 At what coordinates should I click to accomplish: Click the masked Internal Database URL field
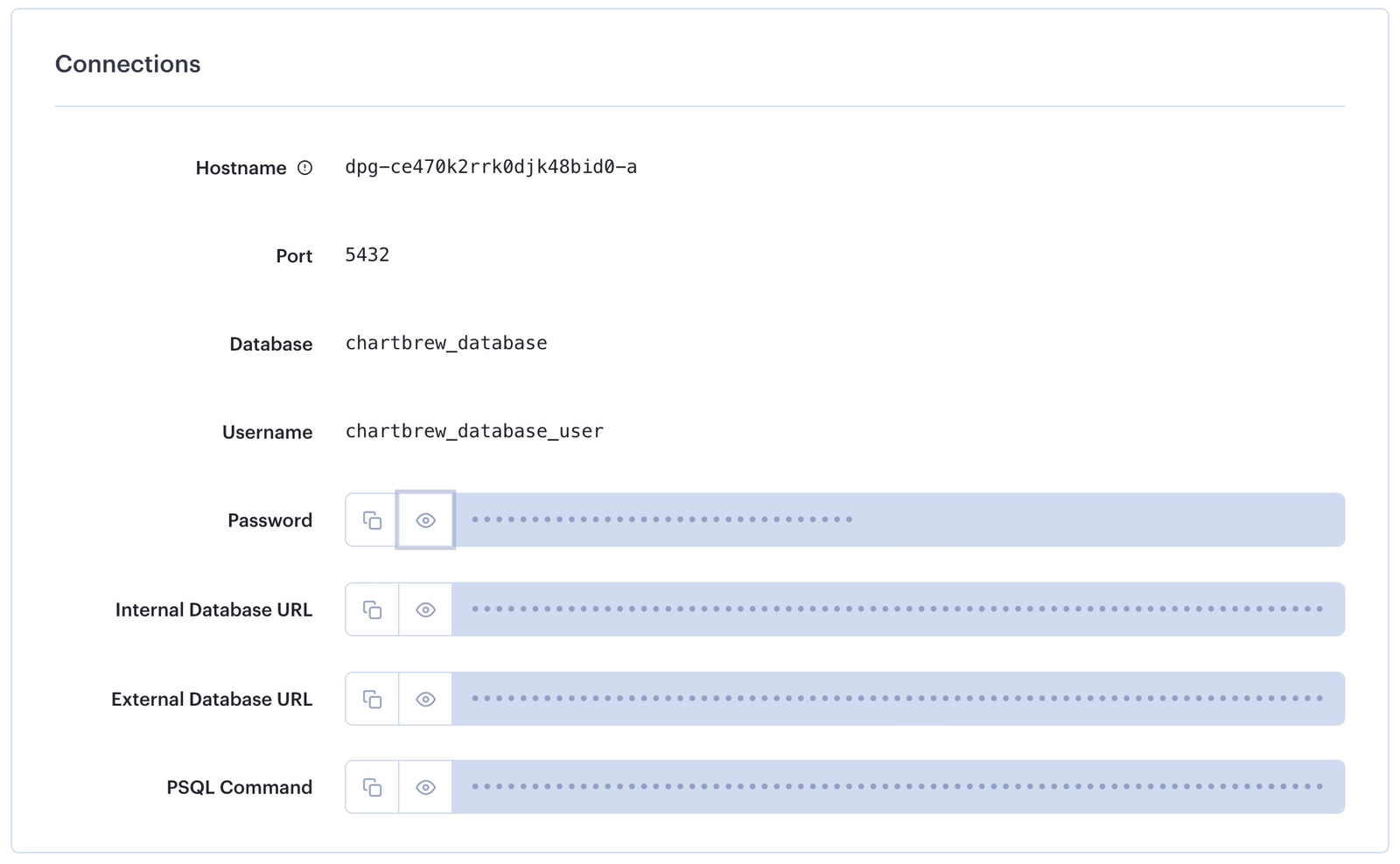coord(875,610)
